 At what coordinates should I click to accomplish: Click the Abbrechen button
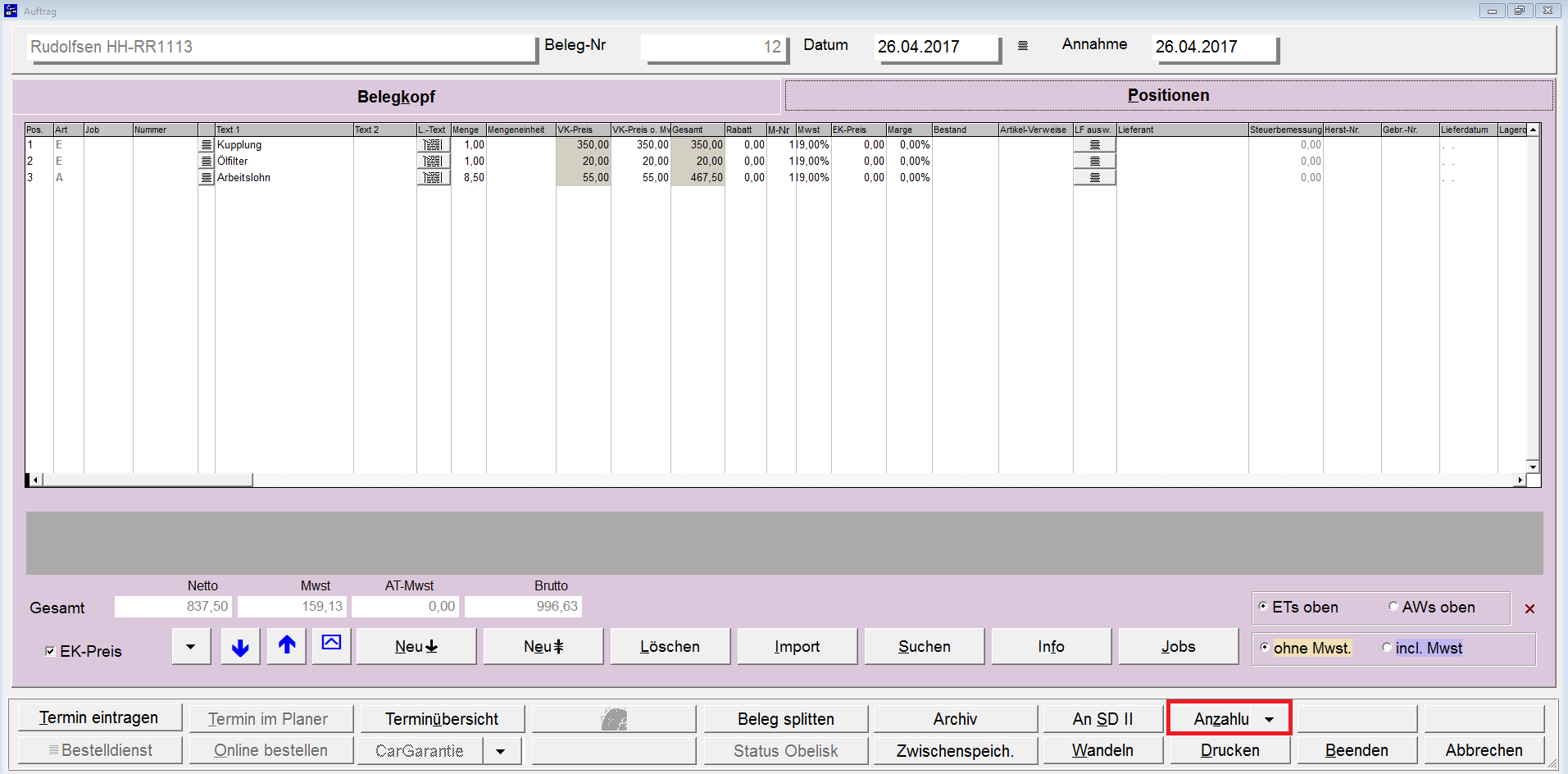1484,750
